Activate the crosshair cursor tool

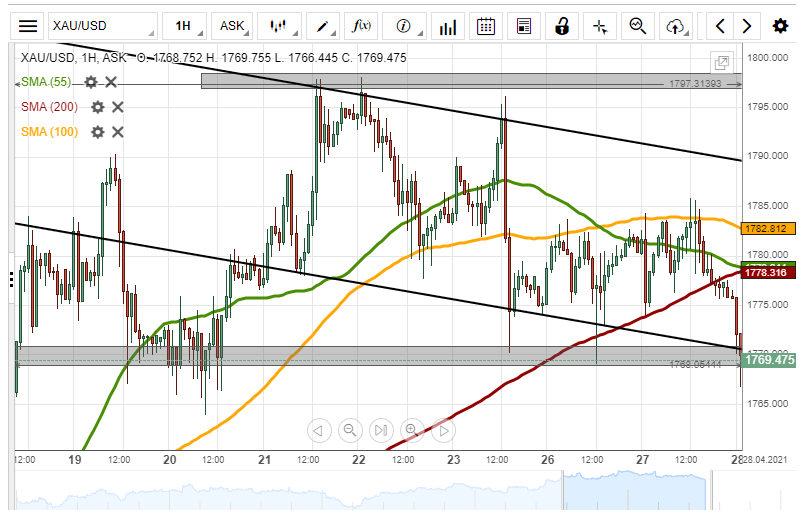[600, 26]
